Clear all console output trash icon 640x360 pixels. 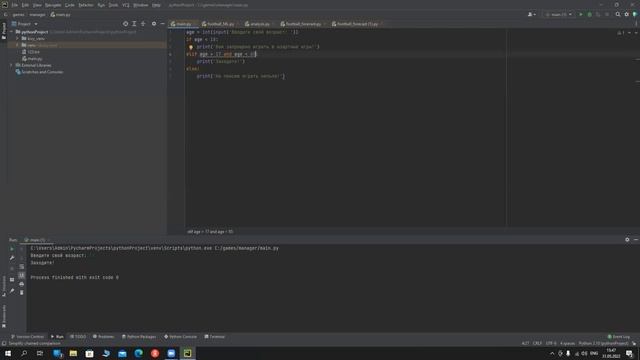22,293
